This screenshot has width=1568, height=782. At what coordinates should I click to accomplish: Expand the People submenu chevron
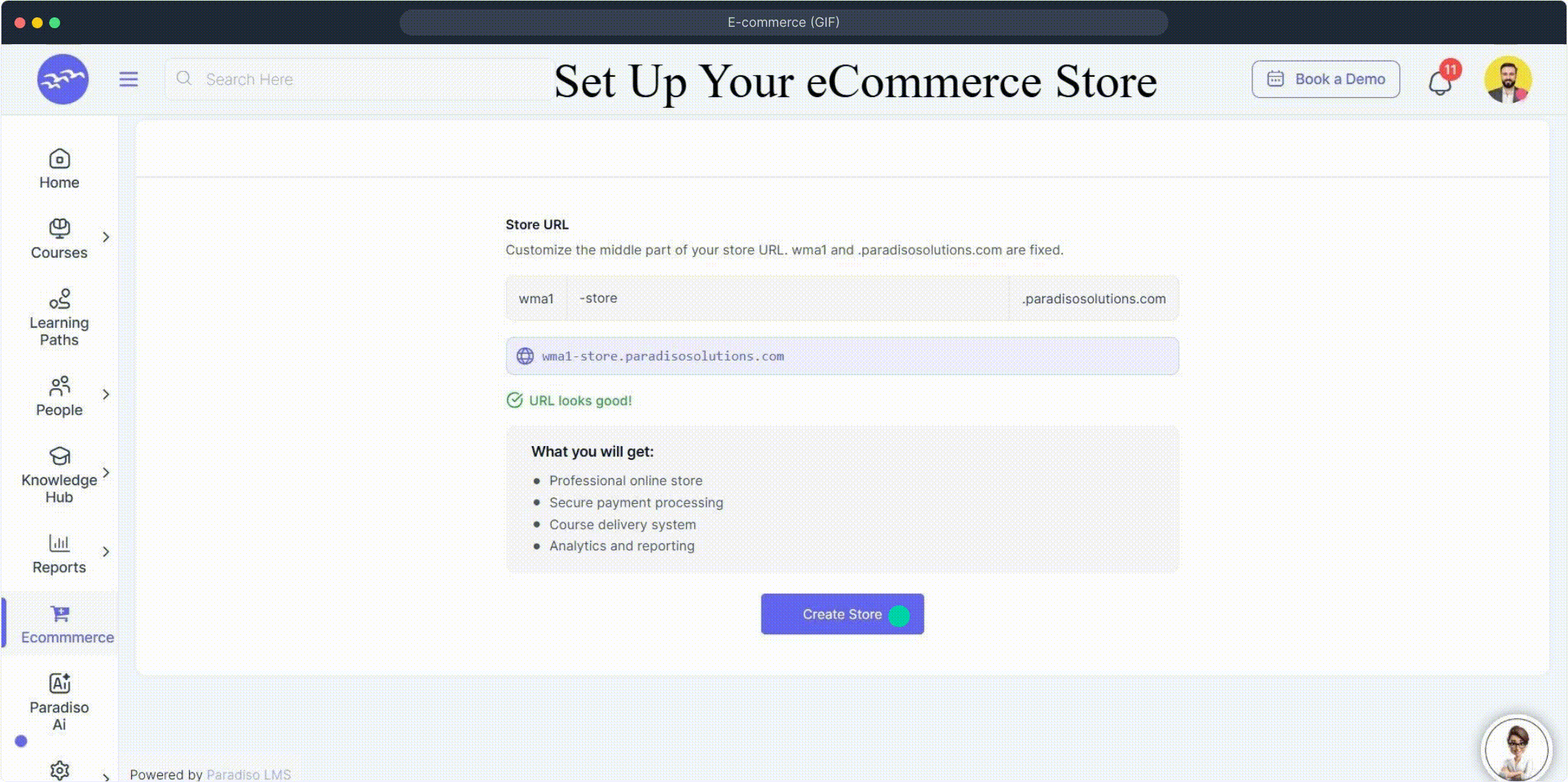coord(106,394)
